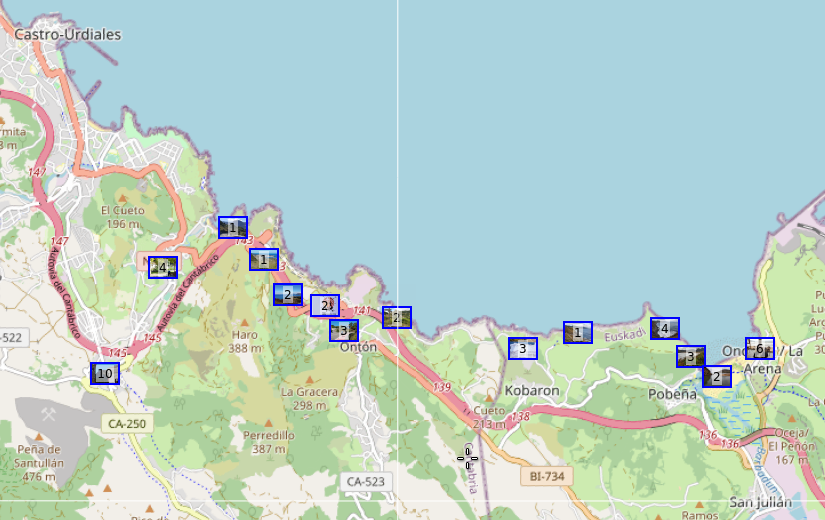Select the single-photo marker west of Euskadi label
Image resolution: width=825 pixels, height=520 pixels.
click(x=578, y=332)
